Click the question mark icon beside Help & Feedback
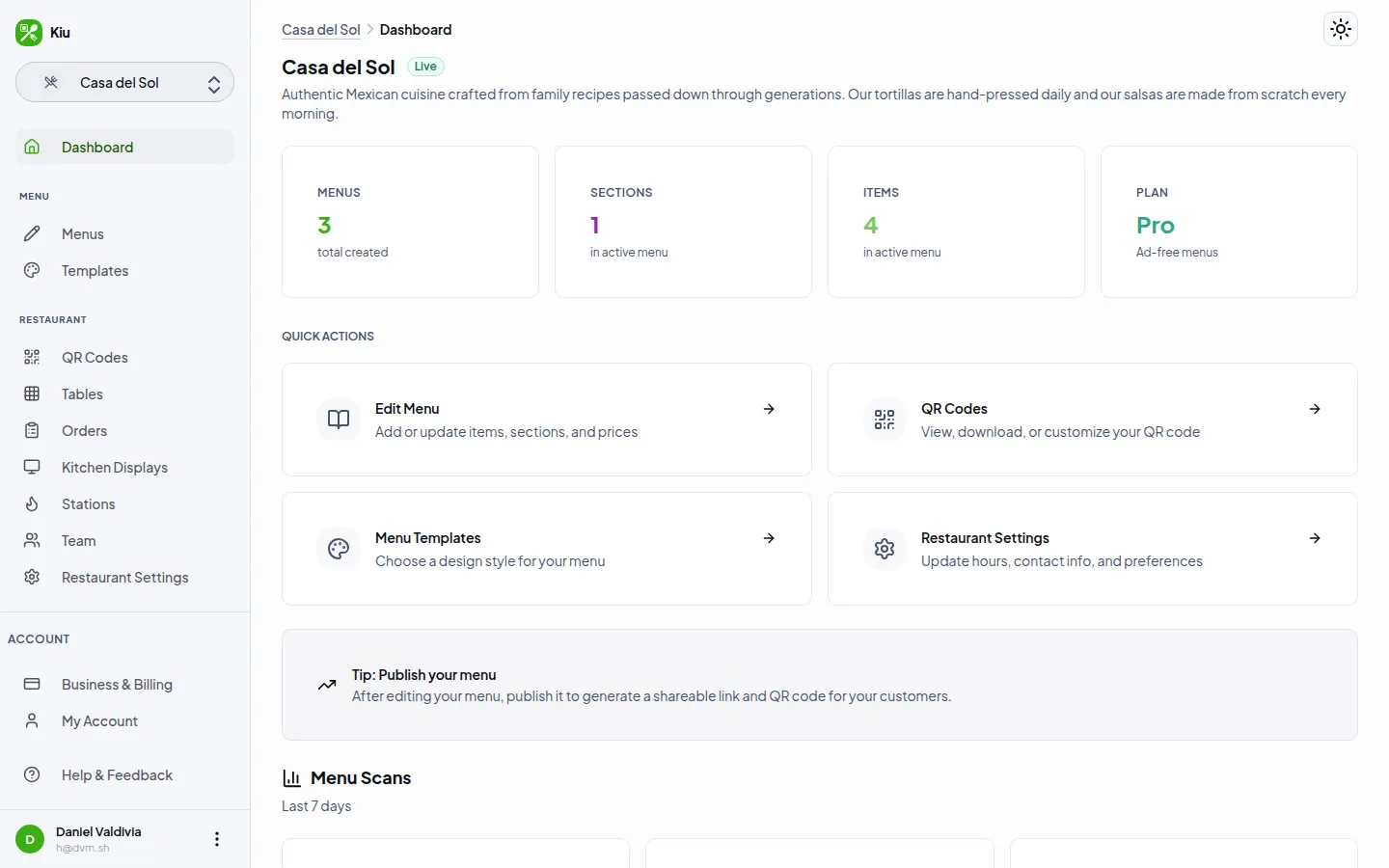The width and height of the screenshot is (1389, 868). pyautogui.click(x=32, y=774)
